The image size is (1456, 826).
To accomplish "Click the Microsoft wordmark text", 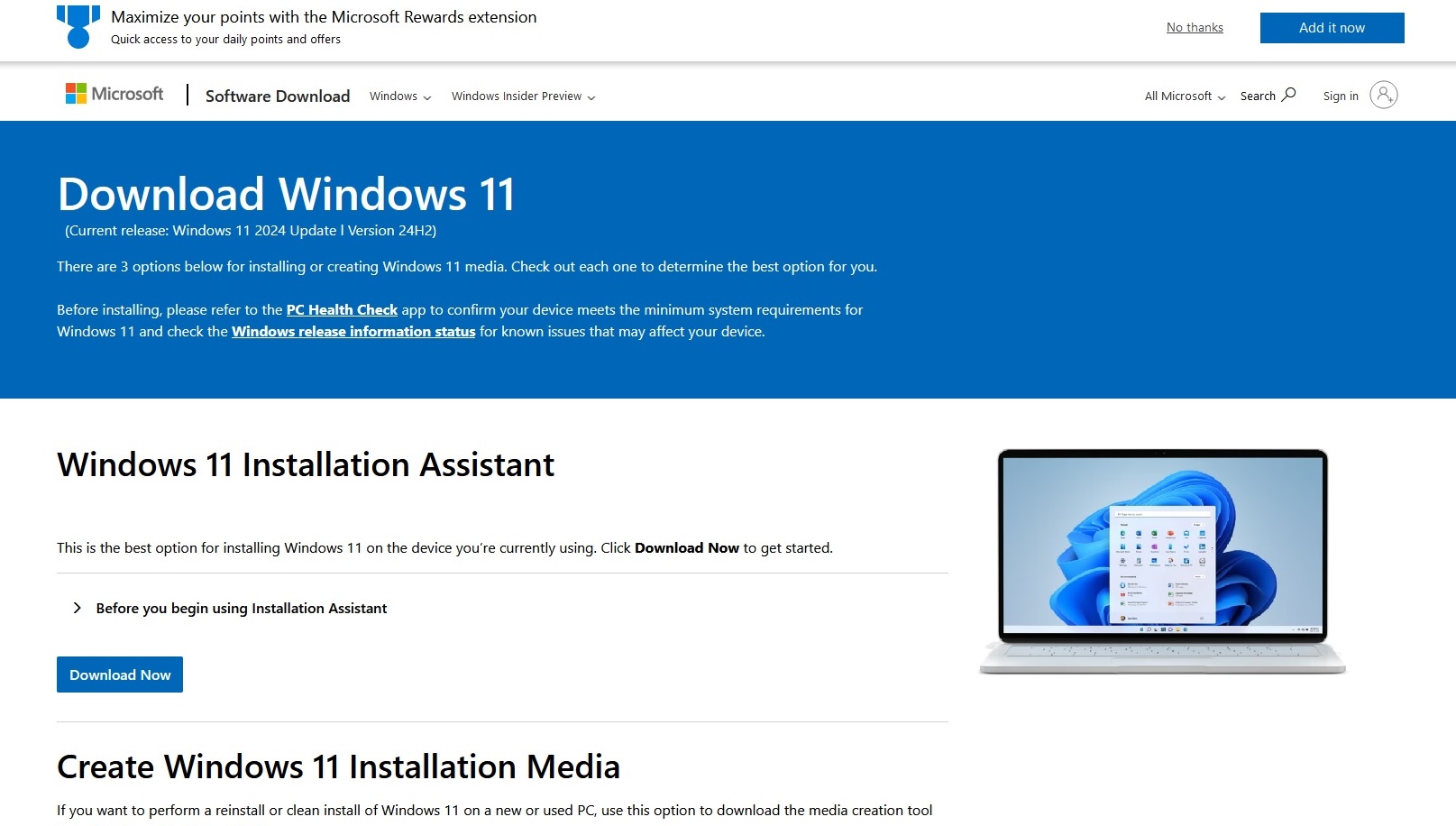I will [127, 94].
